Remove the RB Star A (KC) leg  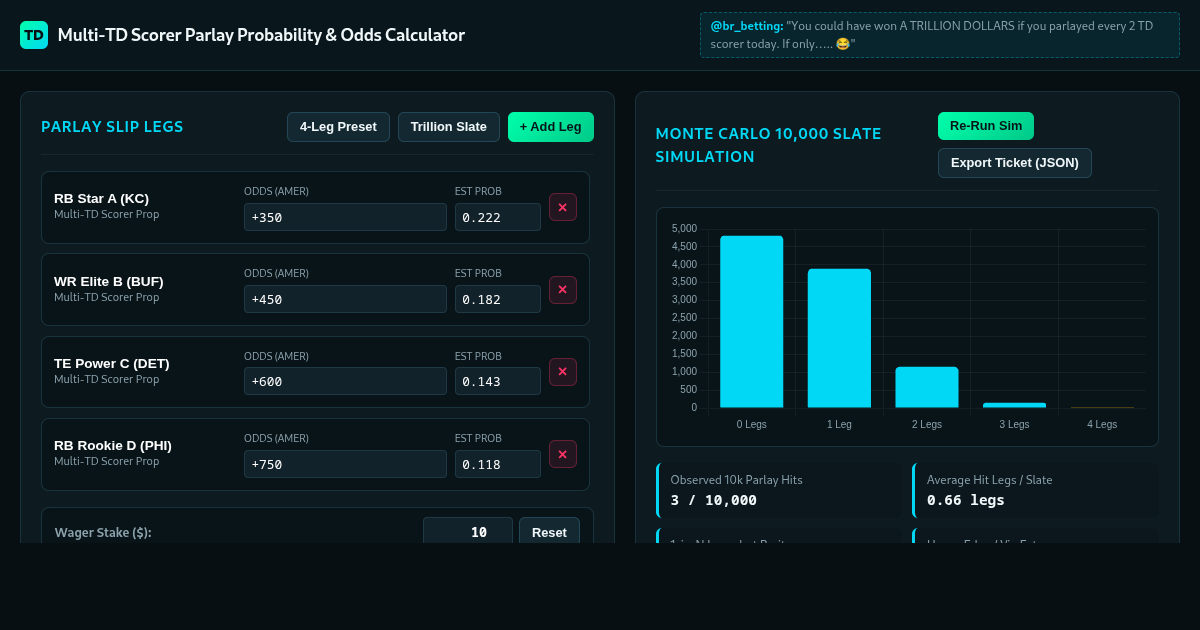click(563, 207)
